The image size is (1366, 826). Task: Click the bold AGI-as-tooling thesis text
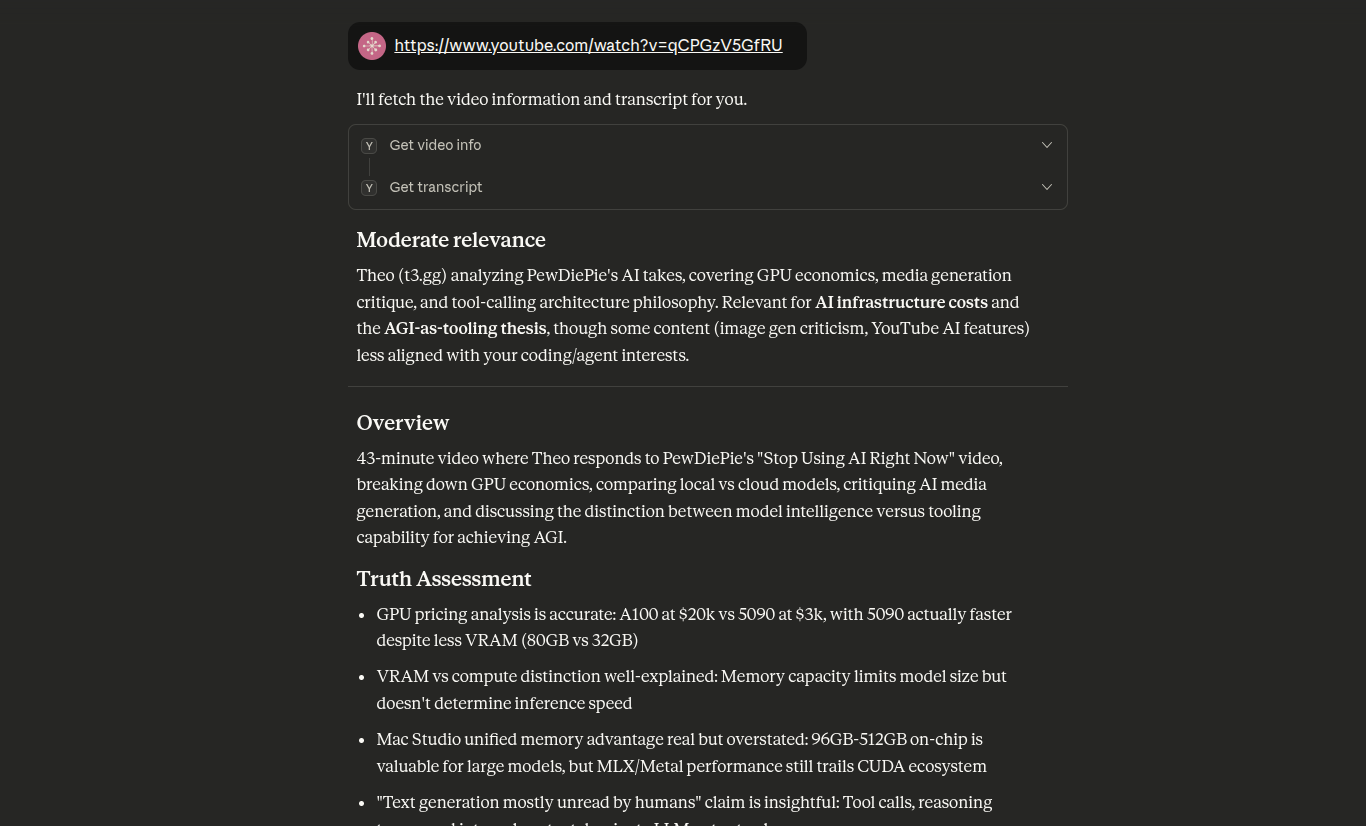pyautogui.click(x=465, y=328)
